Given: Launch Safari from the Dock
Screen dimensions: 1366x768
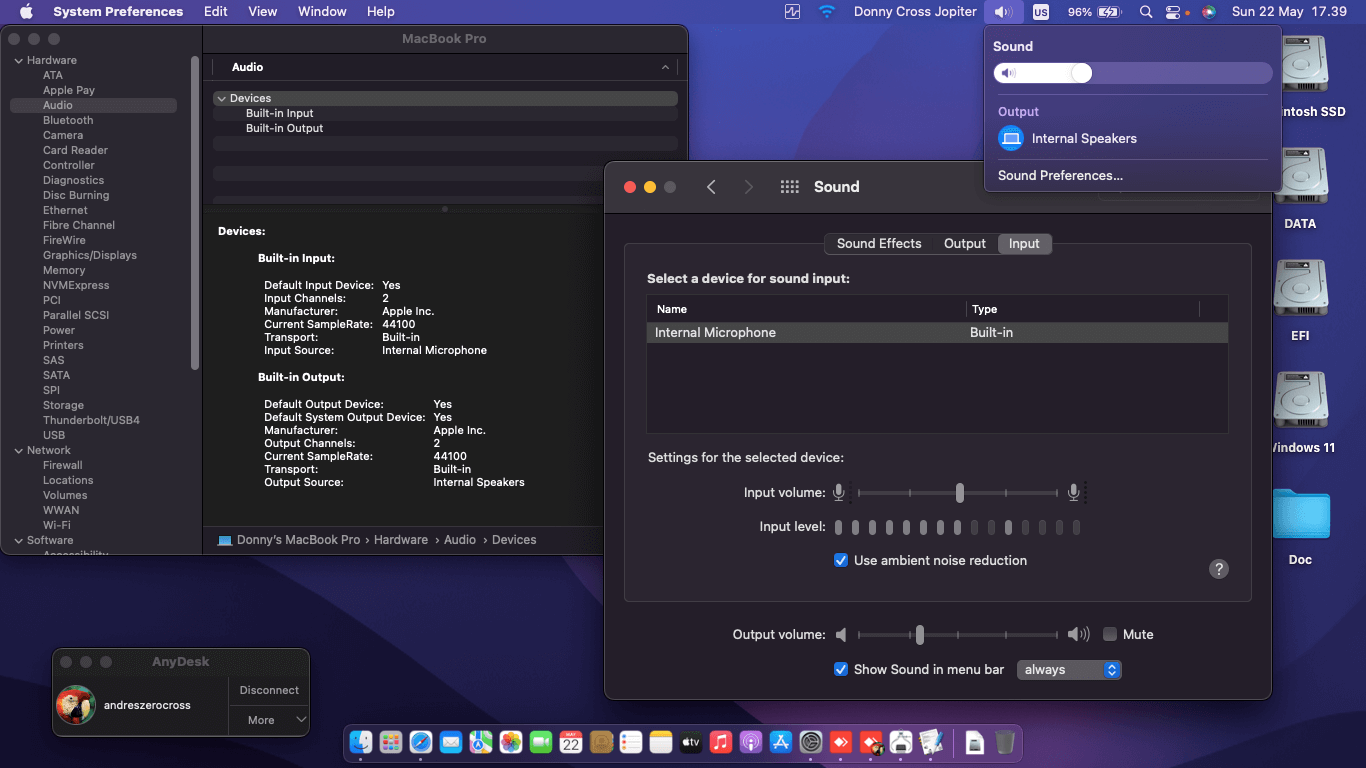Looking at the screenshot, I should [421, 742].
